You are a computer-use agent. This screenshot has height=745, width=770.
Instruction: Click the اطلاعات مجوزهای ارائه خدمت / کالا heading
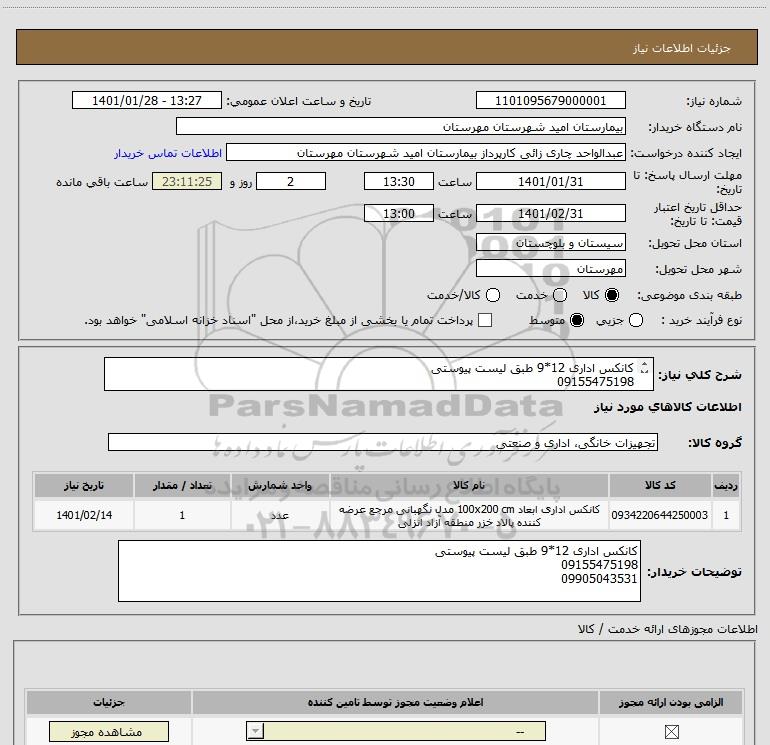[668, 629]
